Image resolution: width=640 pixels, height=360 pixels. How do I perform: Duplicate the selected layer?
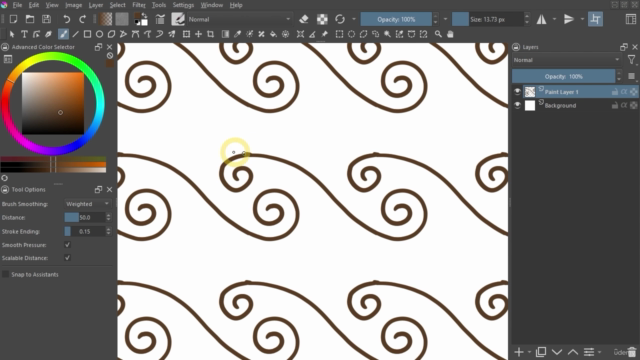click(541, 352)
